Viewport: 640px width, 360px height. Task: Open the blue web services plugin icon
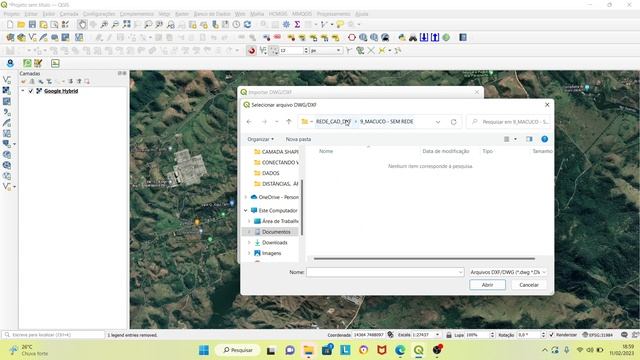tap(10, 63)
